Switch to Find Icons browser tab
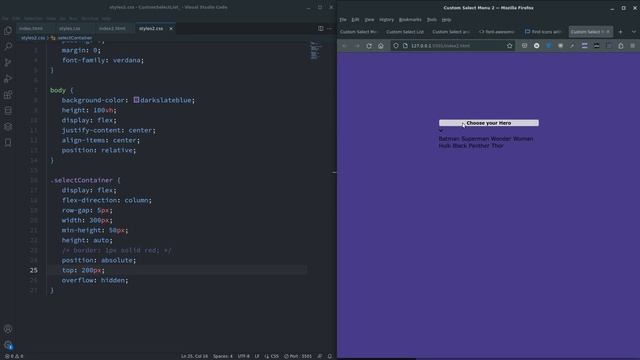The image size is (640, 360). pyautogui.click(x=543, y=32)
